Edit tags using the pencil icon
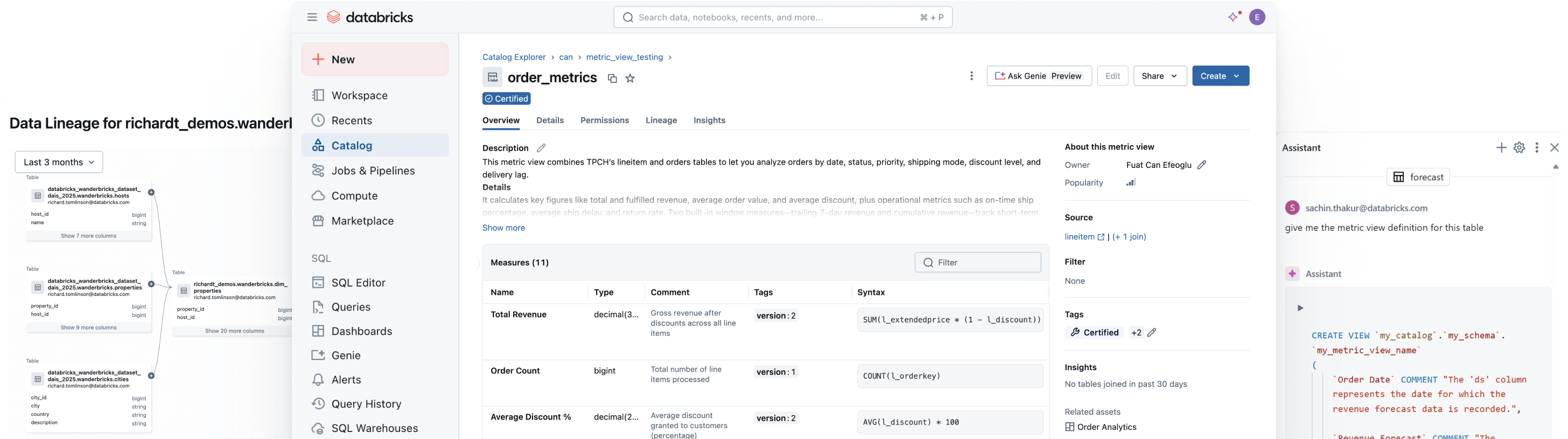1568x439 pixels. (1151, 332)
